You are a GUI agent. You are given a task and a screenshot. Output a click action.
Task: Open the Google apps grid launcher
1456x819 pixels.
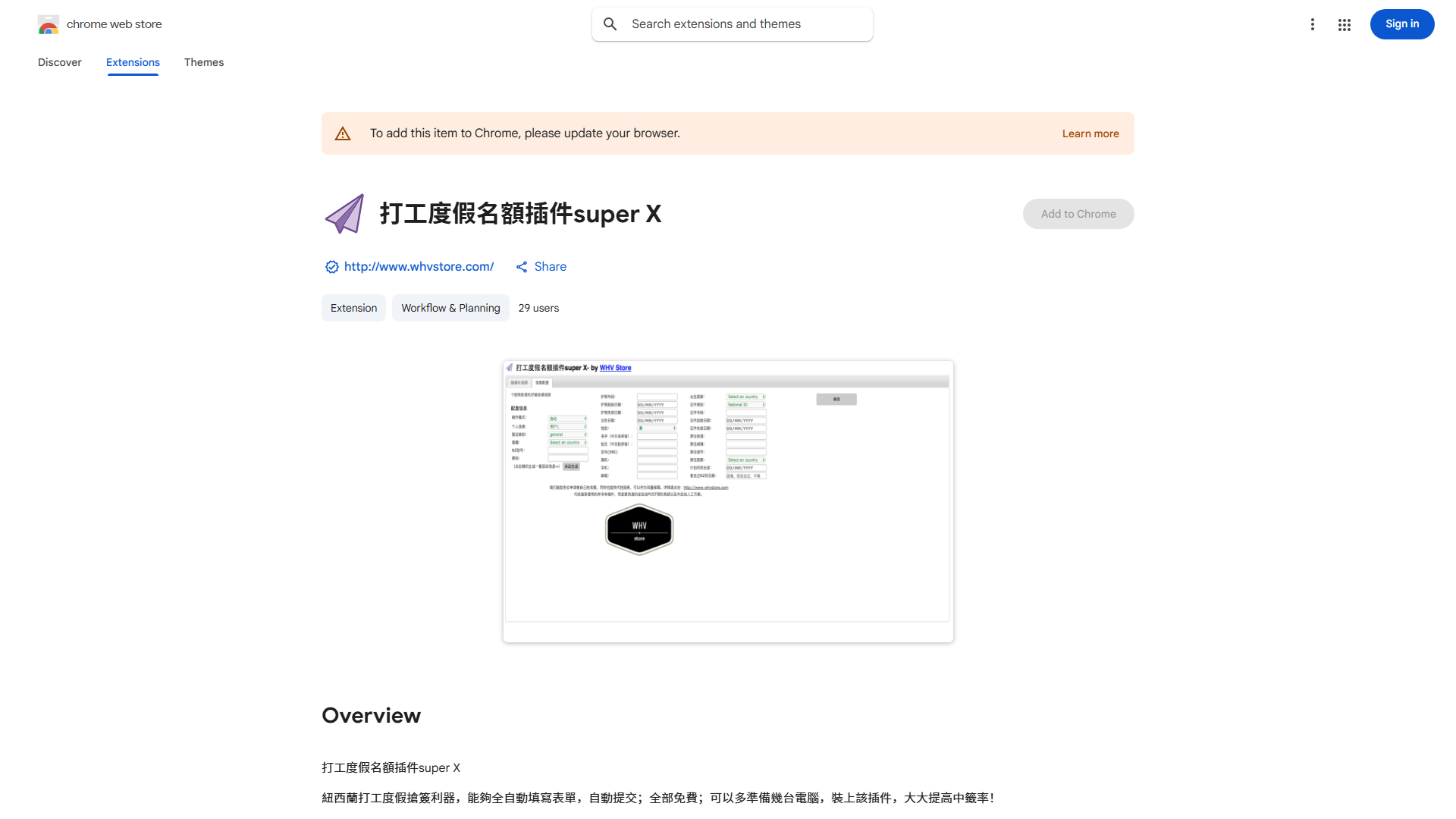point(1345,24)
